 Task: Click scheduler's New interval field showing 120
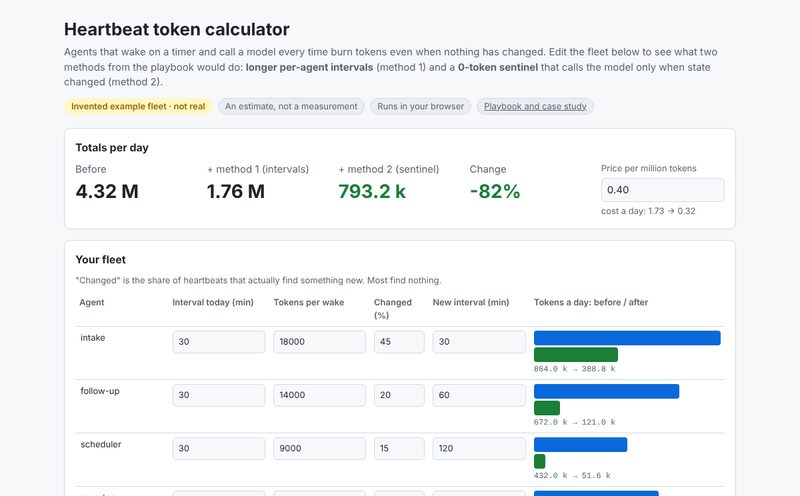point(479,449)
